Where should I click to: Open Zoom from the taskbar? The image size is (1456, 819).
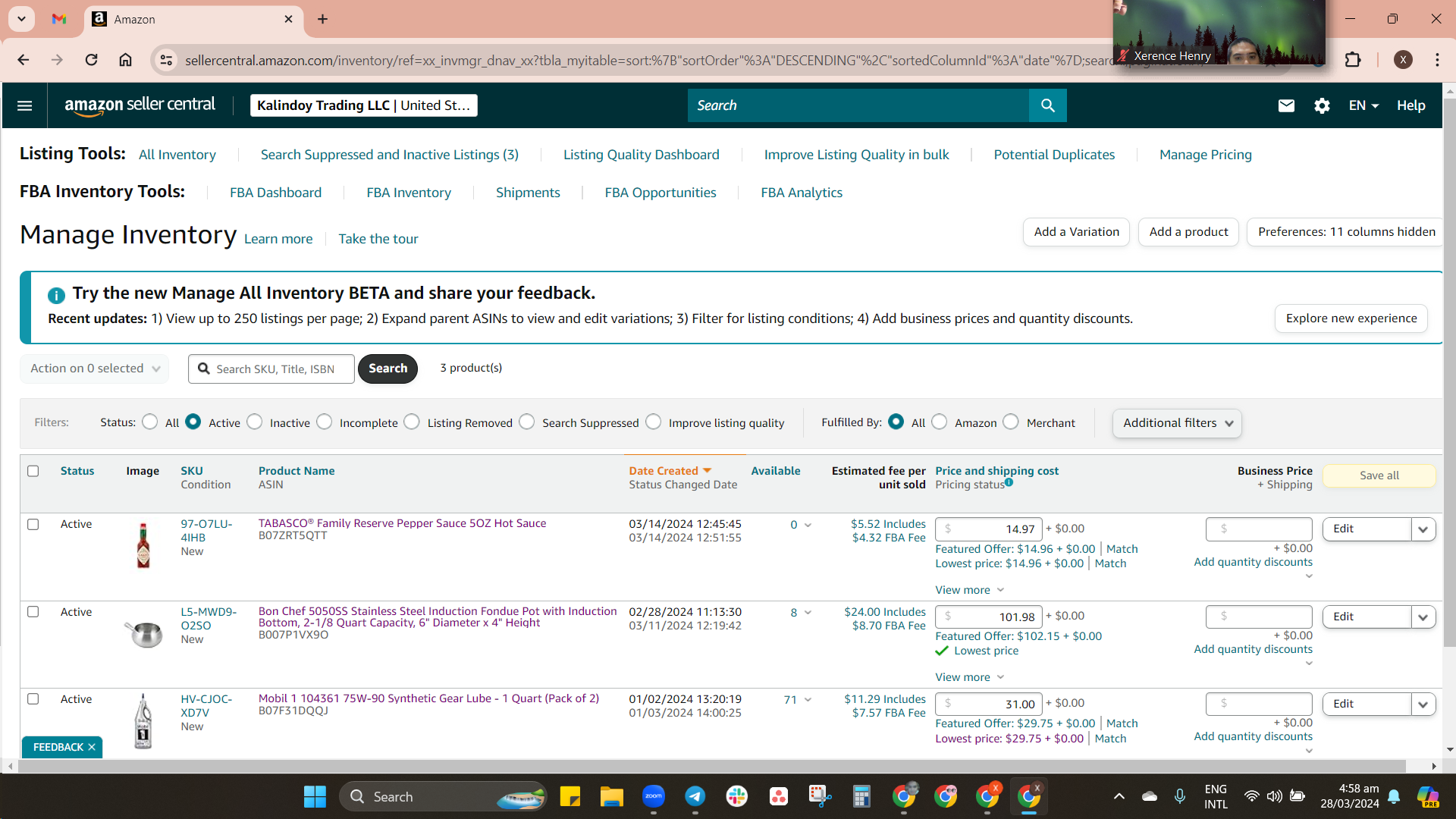[x=654, y=796]
